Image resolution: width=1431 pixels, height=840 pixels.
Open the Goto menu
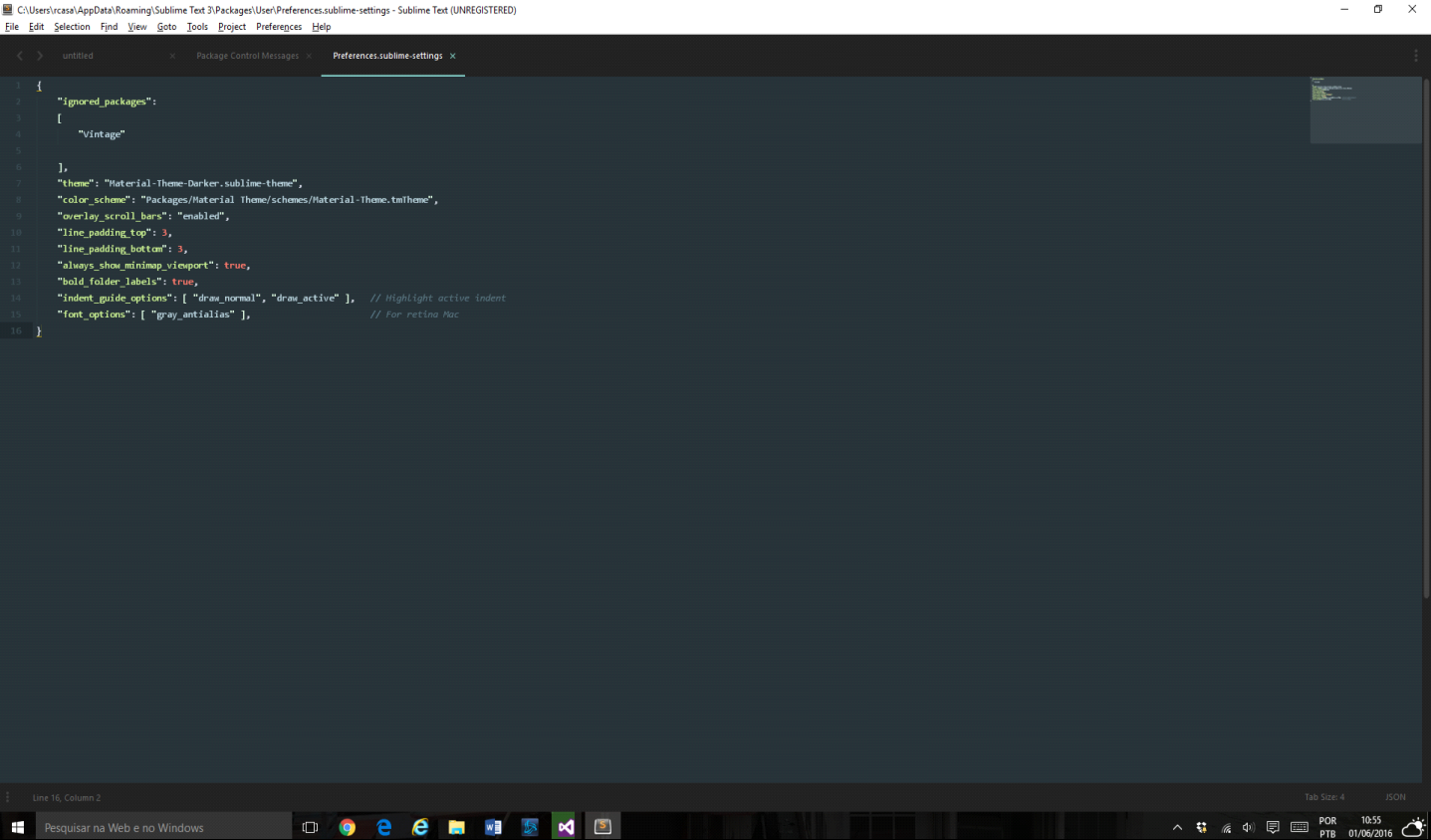pyautogui.click(x=166, y=27)
